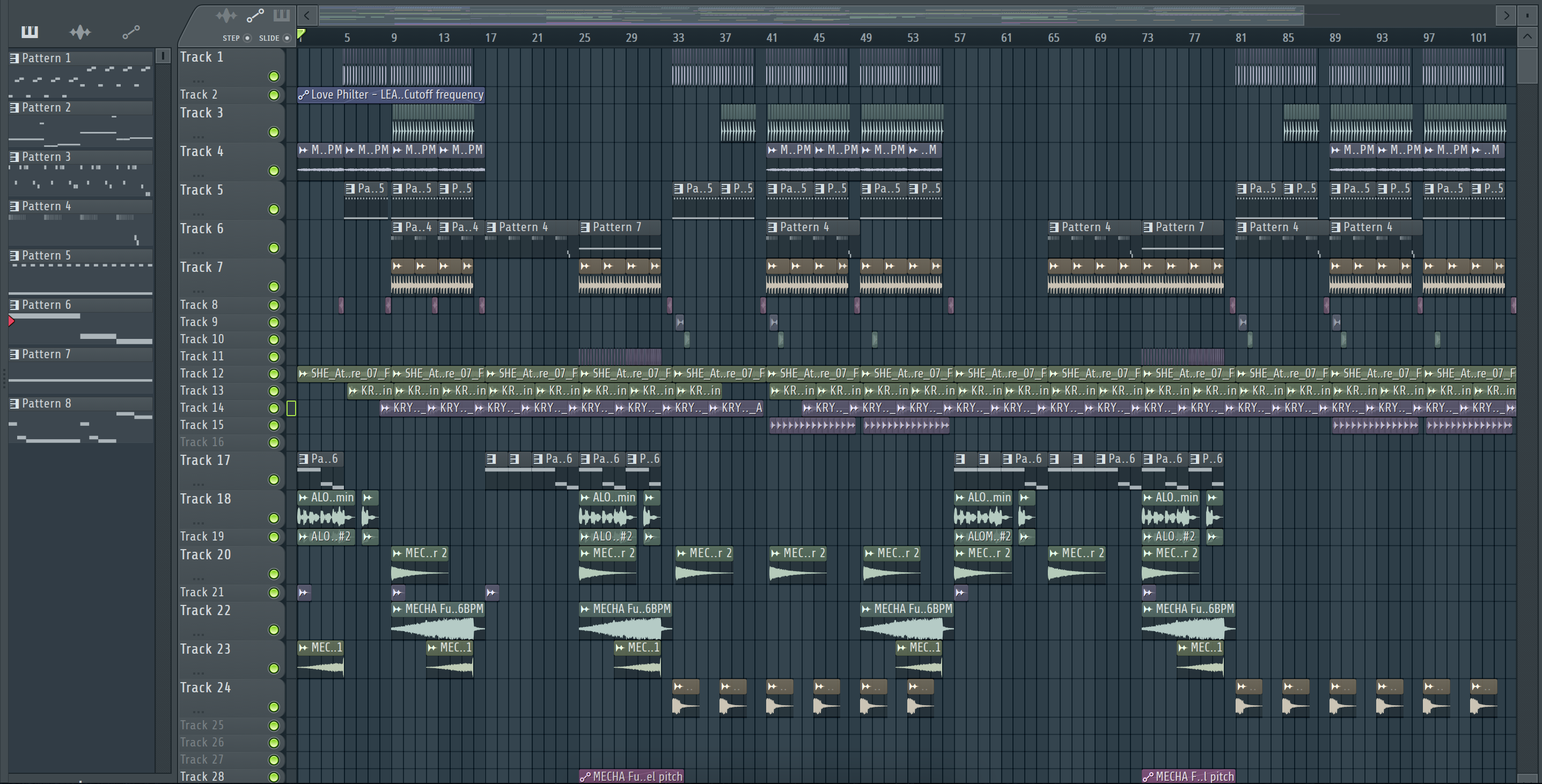Click the vertical scrollbar thumb
Screen dimensions: 1542x784
pyautogui.click(x=1527, y=66)
